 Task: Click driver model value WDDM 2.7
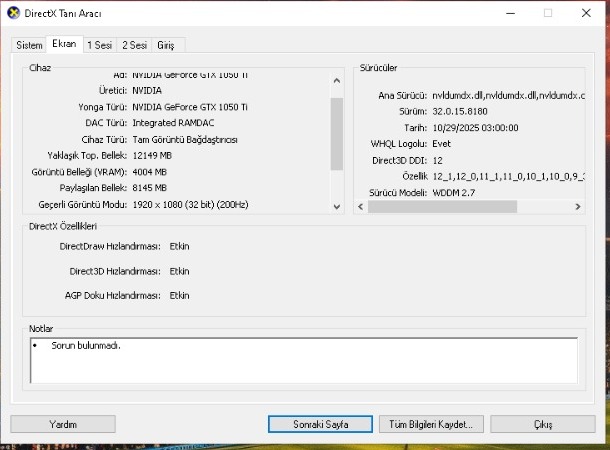click(454, 193)
